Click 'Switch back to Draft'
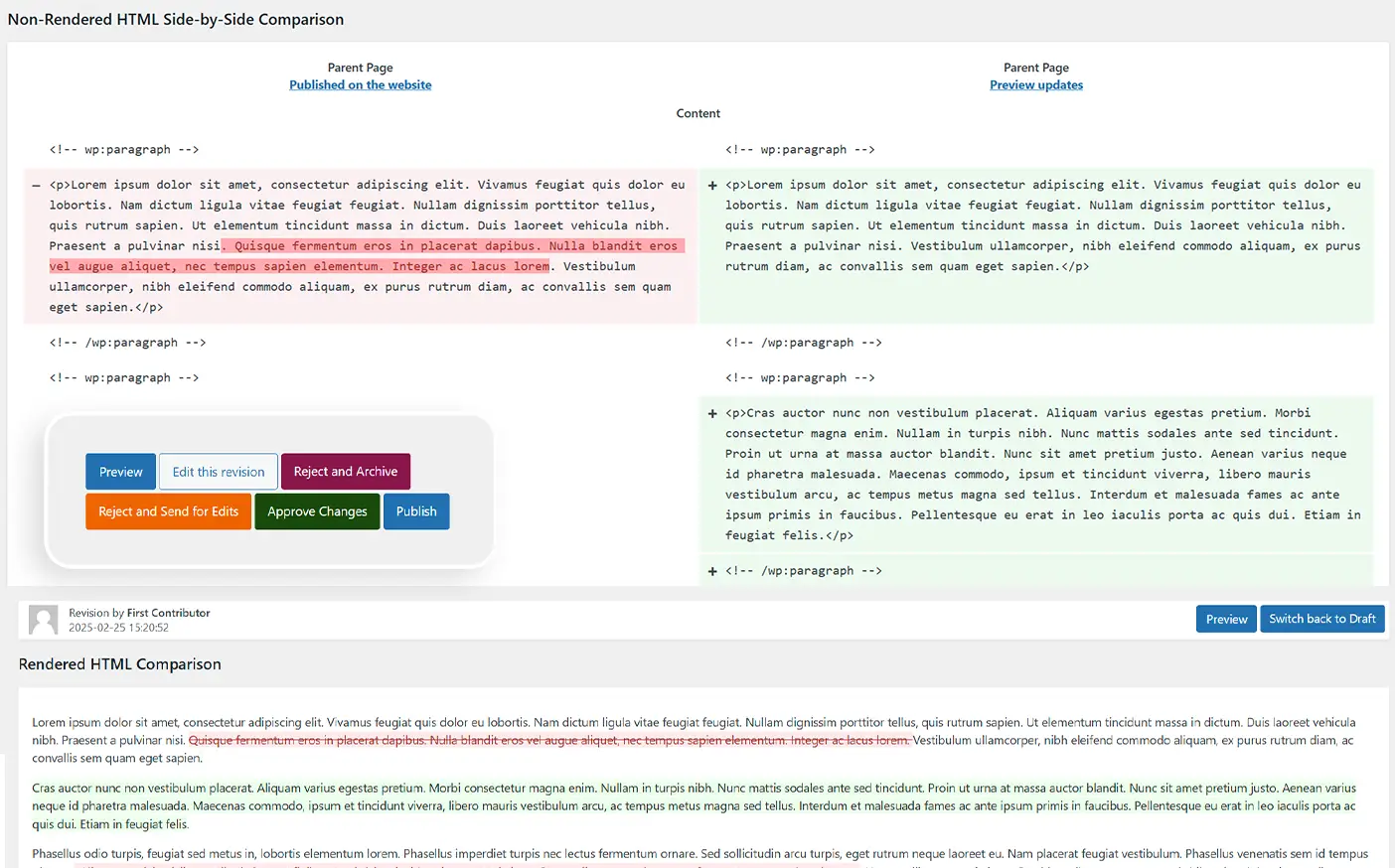1395x868 pixels. [1322, 618]
